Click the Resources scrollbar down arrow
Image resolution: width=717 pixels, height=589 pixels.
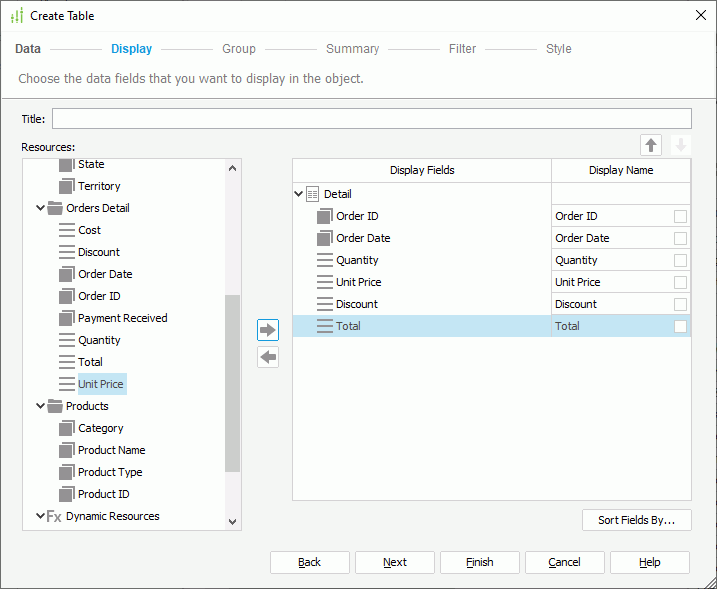pyautogui.click(x=232, y=521)
